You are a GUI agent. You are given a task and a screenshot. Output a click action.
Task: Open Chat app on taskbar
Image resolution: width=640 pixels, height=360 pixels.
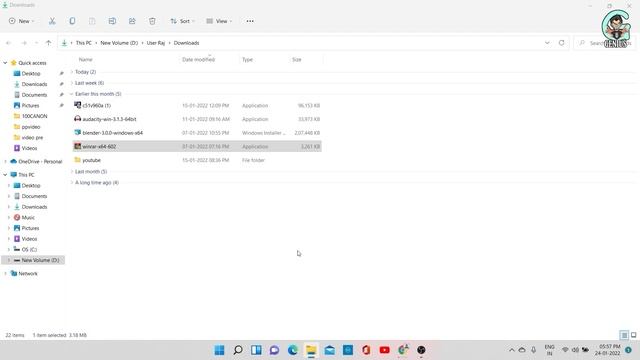tap(274, 350)
